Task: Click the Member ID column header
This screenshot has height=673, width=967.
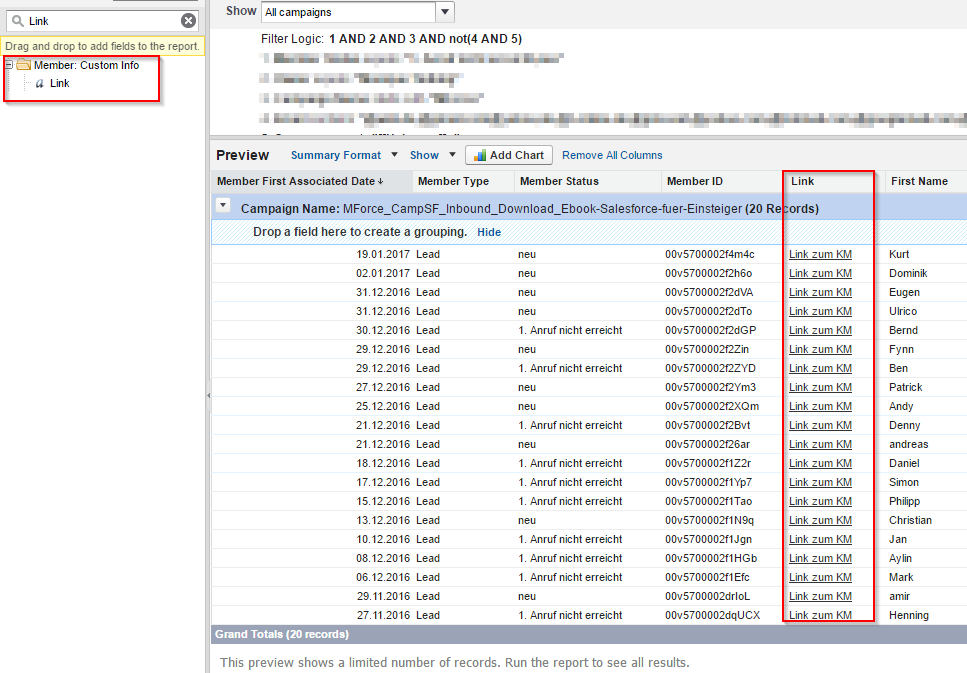Action: 723,181
